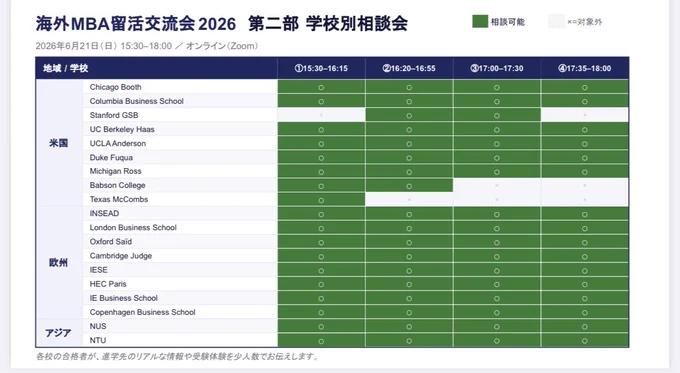Image resolution: width=680 pixels, height=373 pixels.
Task: Click the Texas McCombs row label
Action: coord(119,200)
